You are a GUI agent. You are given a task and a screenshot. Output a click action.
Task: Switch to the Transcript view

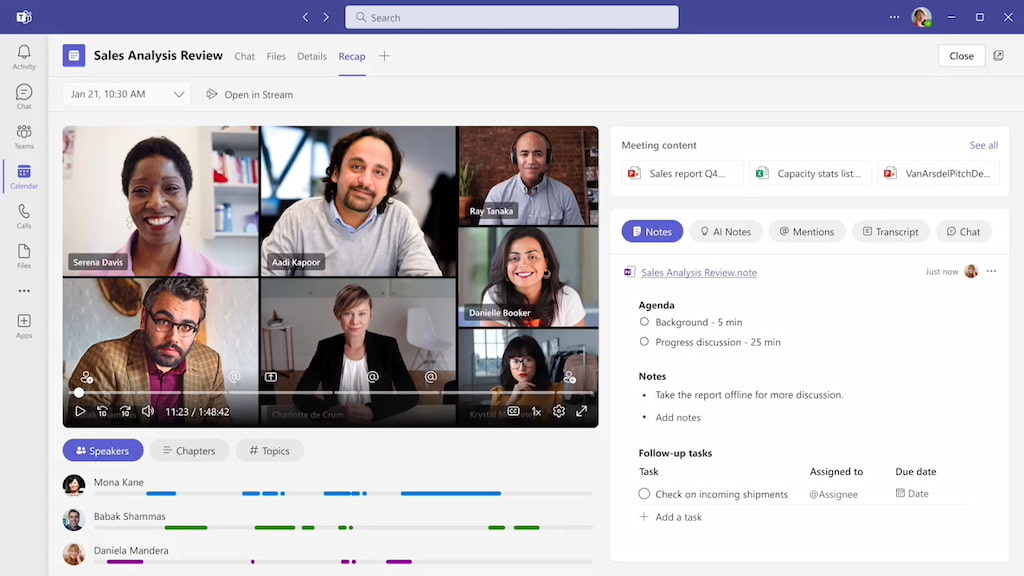(x=890, y=231)
